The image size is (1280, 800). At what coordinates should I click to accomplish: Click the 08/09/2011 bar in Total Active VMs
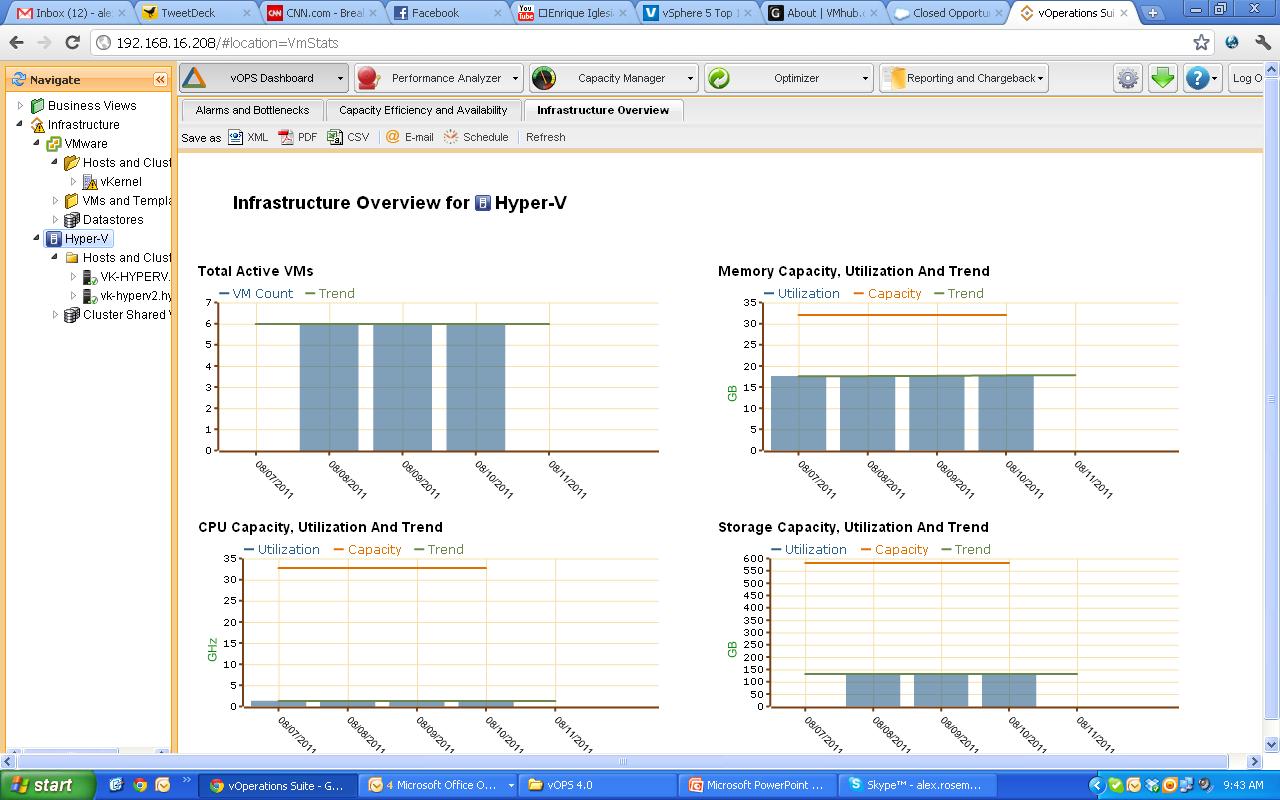pos(402,387)
